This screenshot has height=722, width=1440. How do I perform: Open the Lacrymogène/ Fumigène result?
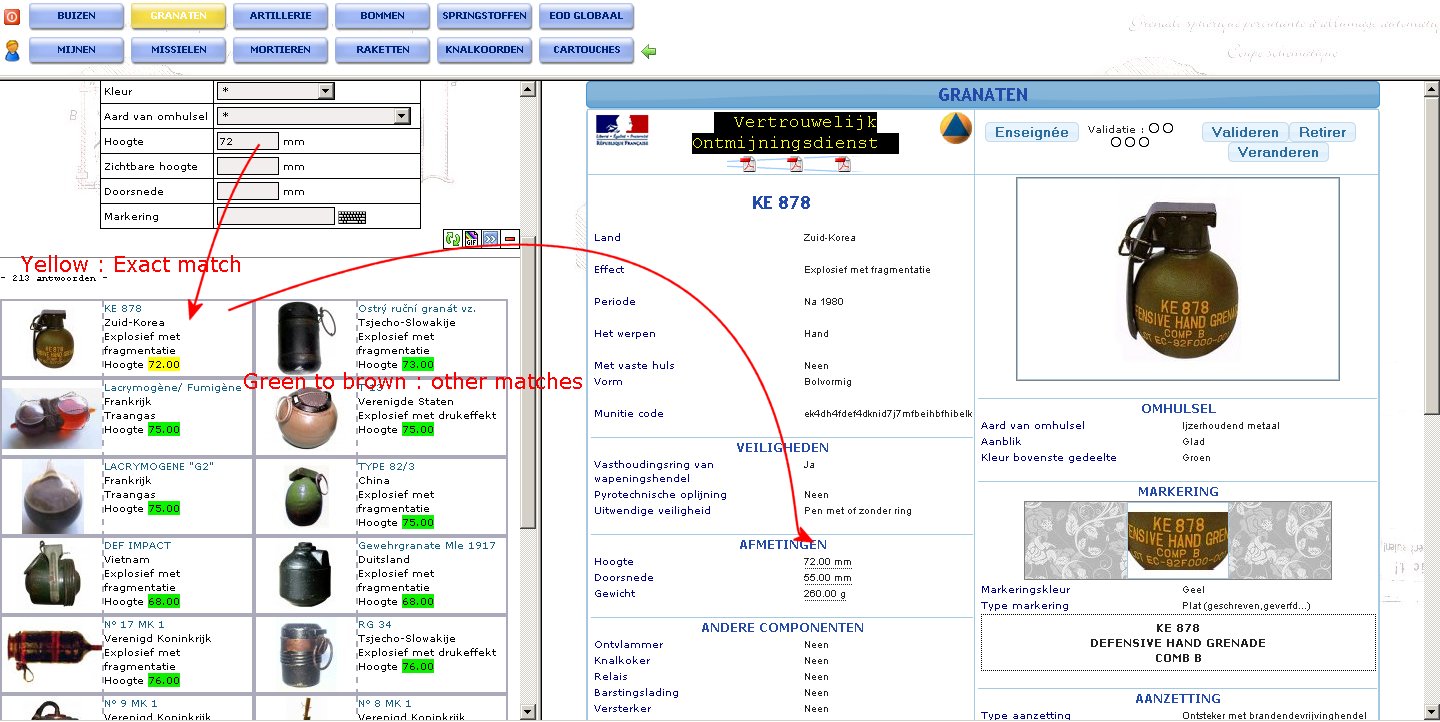173,388
